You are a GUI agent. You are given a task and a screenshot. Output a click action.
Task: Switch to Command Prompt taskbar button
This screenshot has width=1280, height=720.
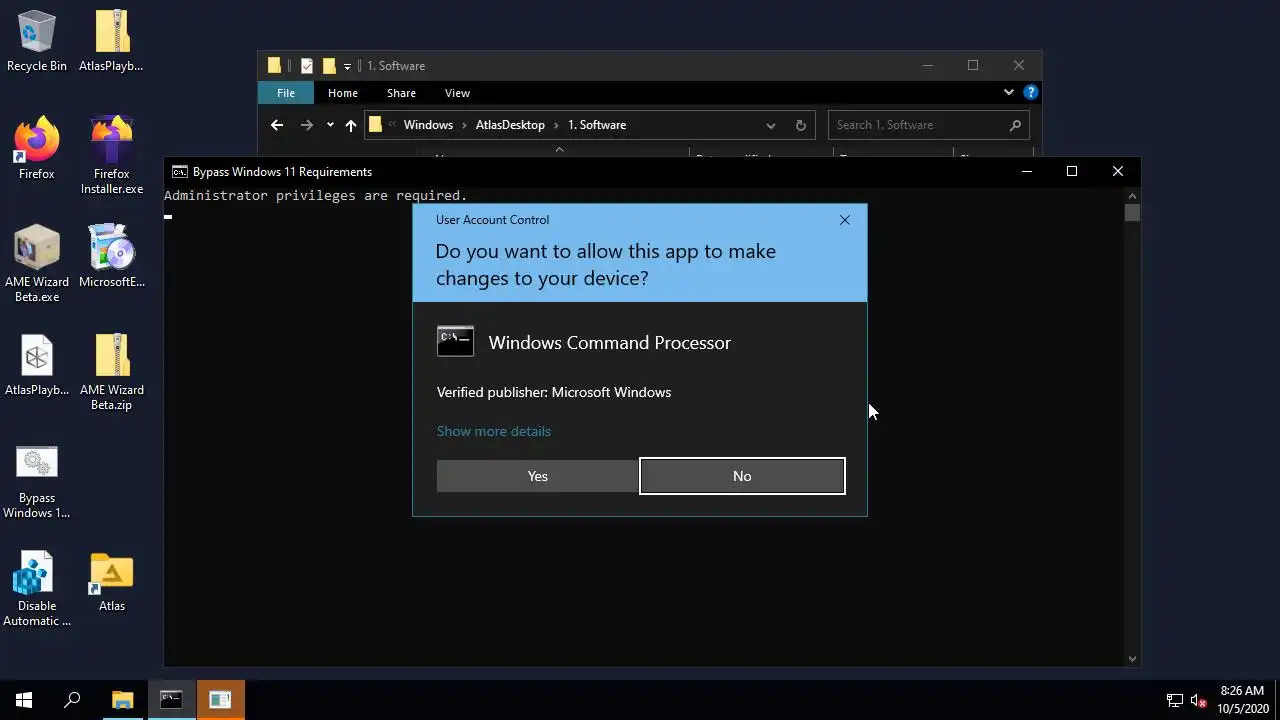[x=171, y=700]
